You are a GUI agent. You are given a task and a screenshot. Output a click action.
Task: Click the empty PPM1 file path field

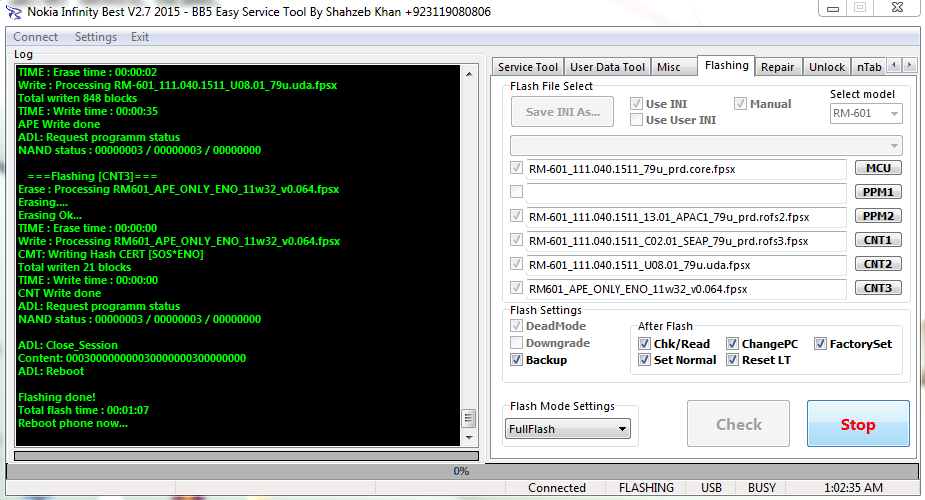pyautogui.click(x=685, y=193)
